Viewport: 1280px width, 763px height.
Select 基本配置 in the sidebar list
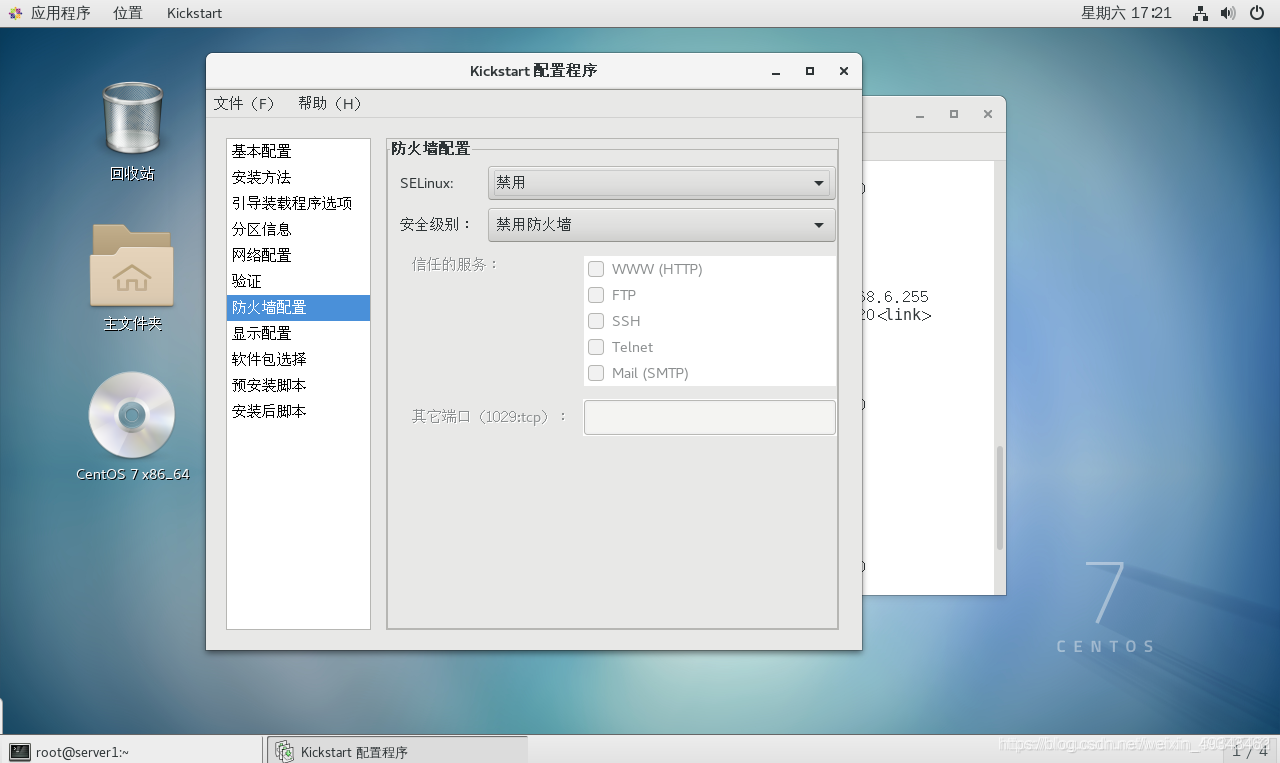point(298,151)
